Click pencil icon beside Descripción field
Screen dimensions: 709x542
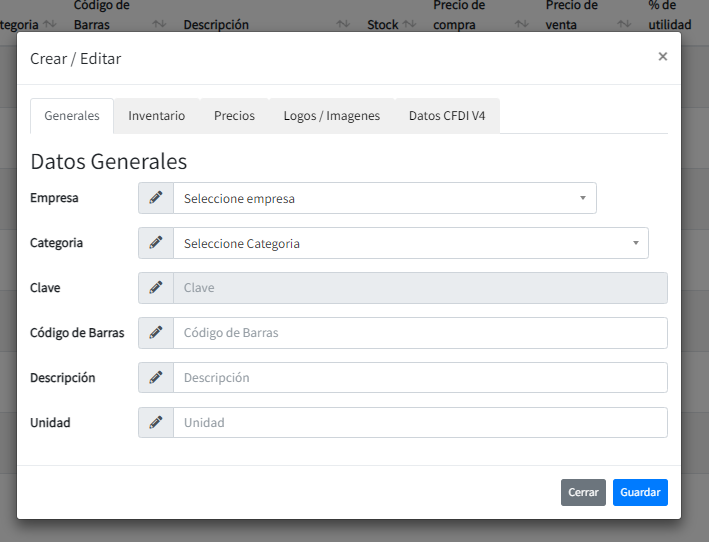coord(156,378)
